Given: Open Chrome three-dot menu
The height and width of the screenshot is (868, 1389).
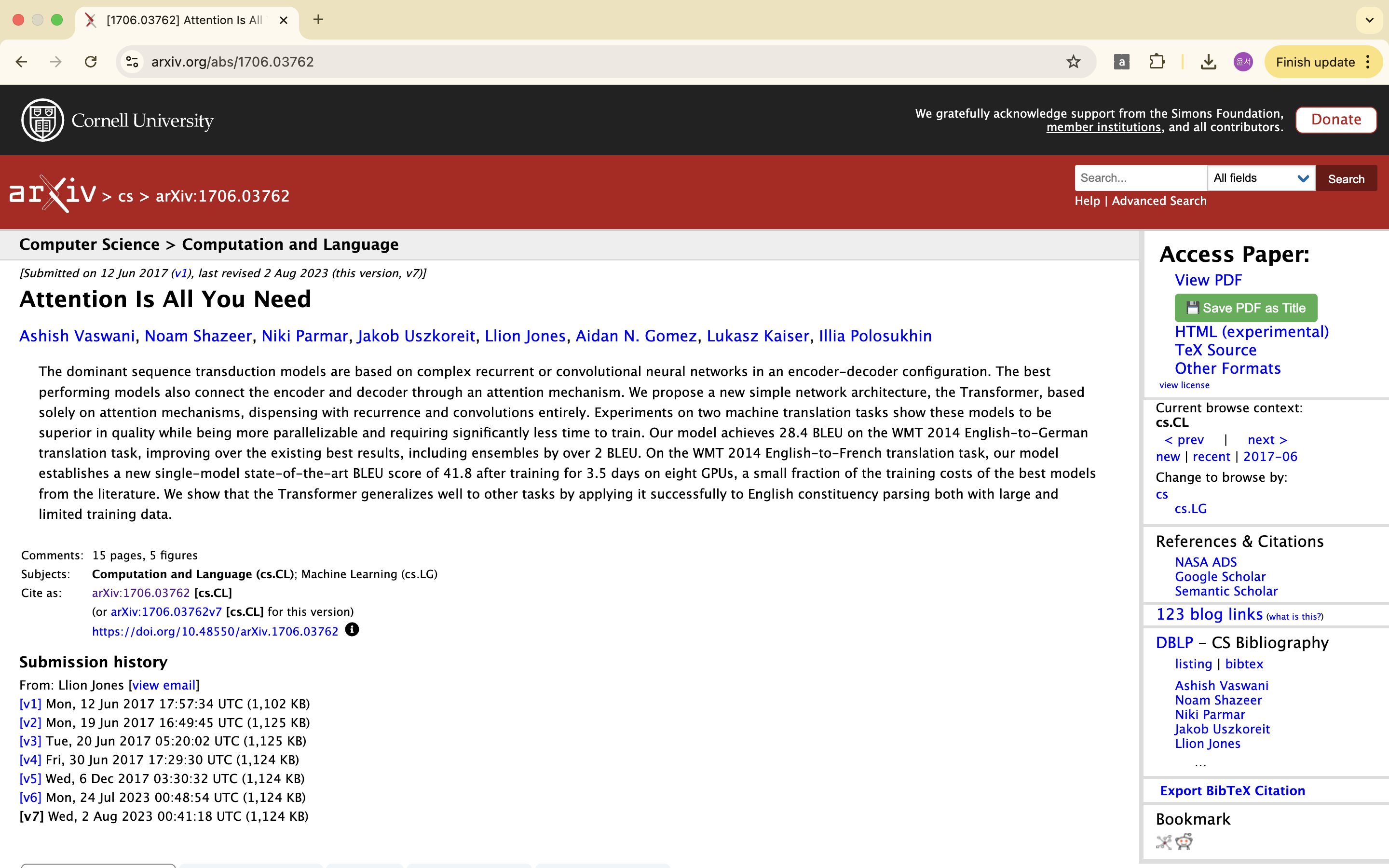Looking at the screenshot, I should pos(1368,62).
